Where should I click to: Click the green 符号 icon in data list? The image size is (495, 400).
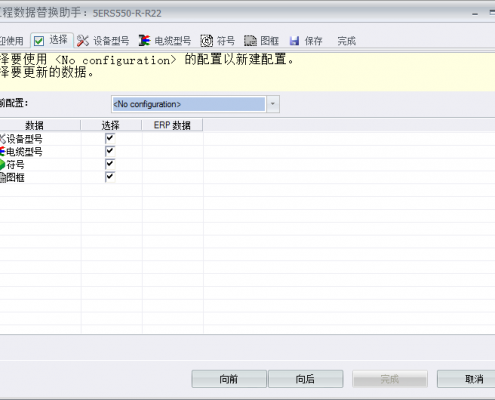(2, 164)
